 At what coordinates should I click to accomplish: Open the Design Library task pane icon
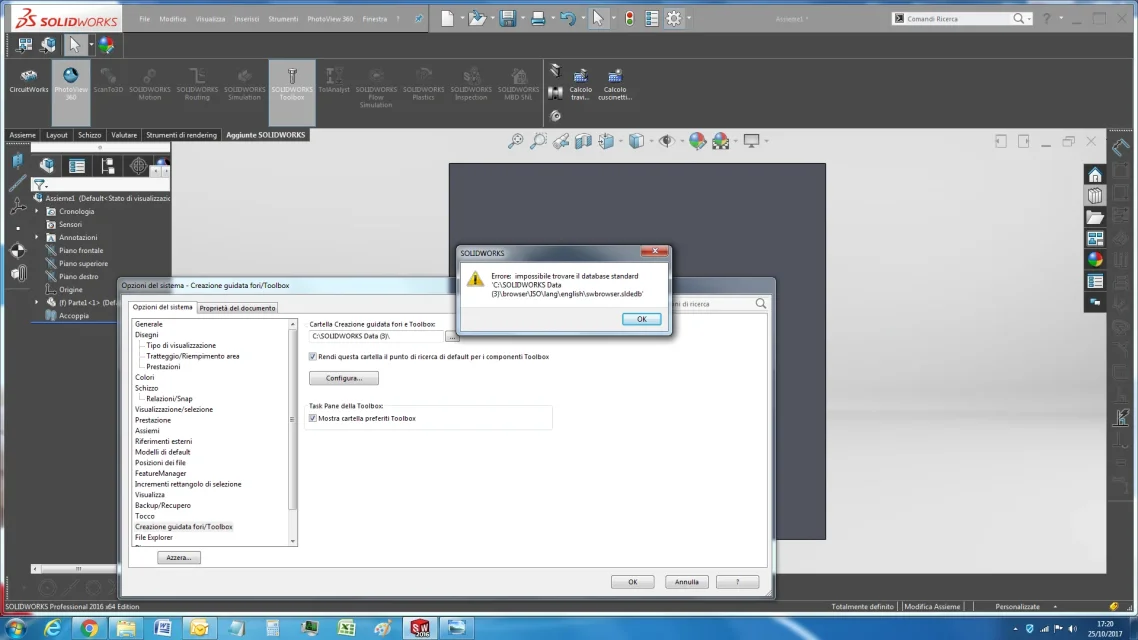(1095, 195)
